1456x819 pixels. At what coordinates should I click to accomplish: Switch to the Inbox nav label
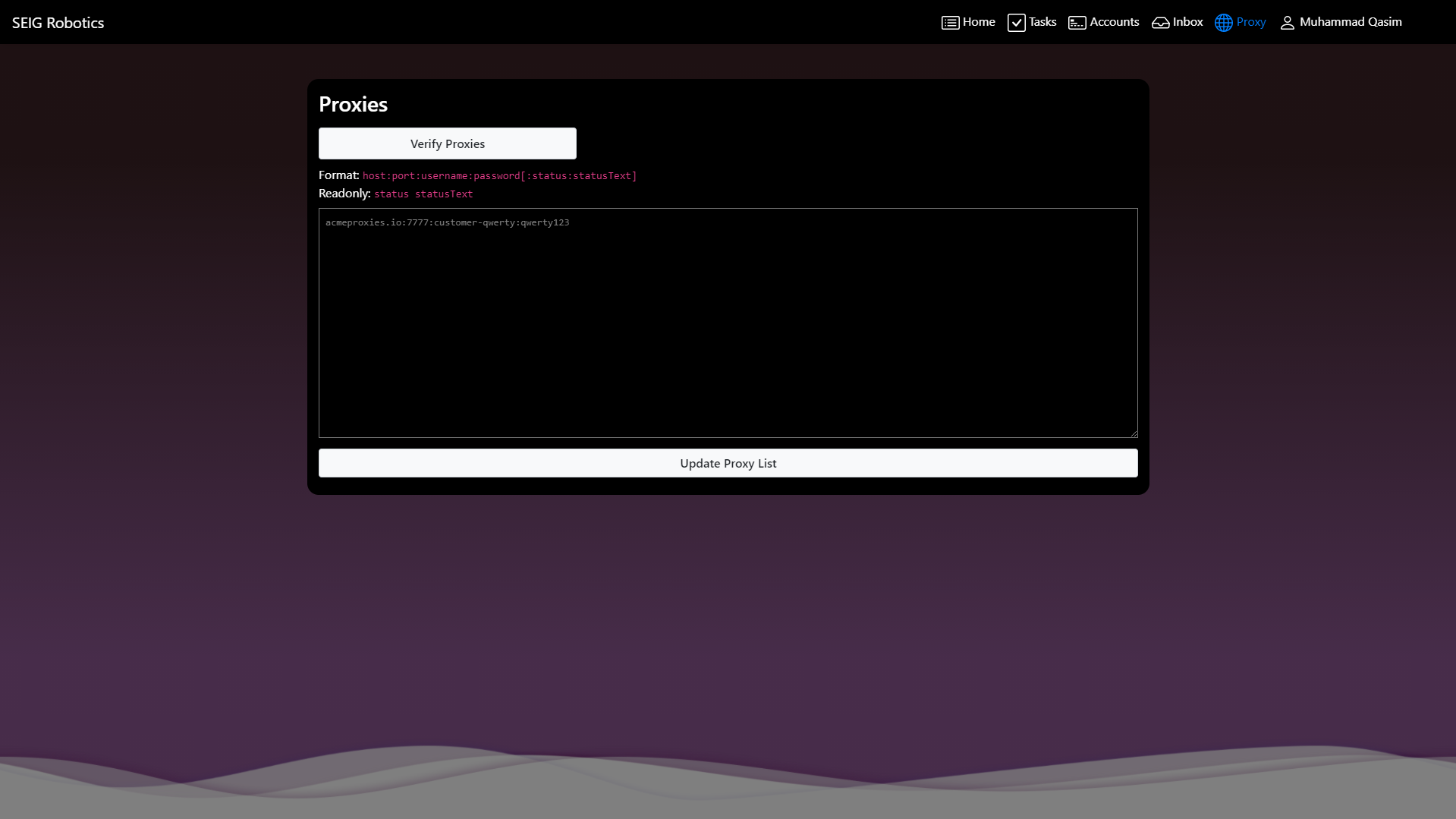click(x=1187, y=22)
